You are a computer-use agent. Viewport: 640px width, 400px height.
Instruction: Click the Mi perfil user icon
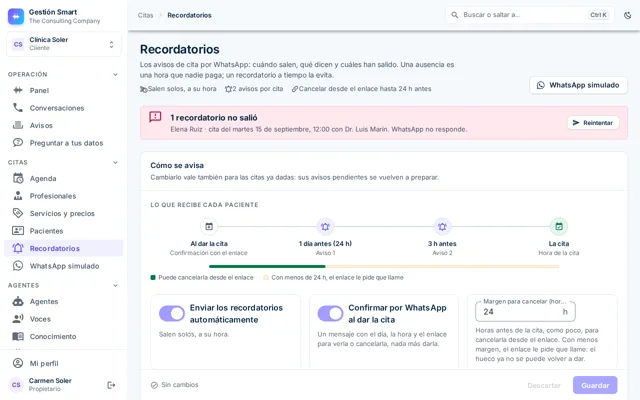pyautogui.click(x=18, y=363)
